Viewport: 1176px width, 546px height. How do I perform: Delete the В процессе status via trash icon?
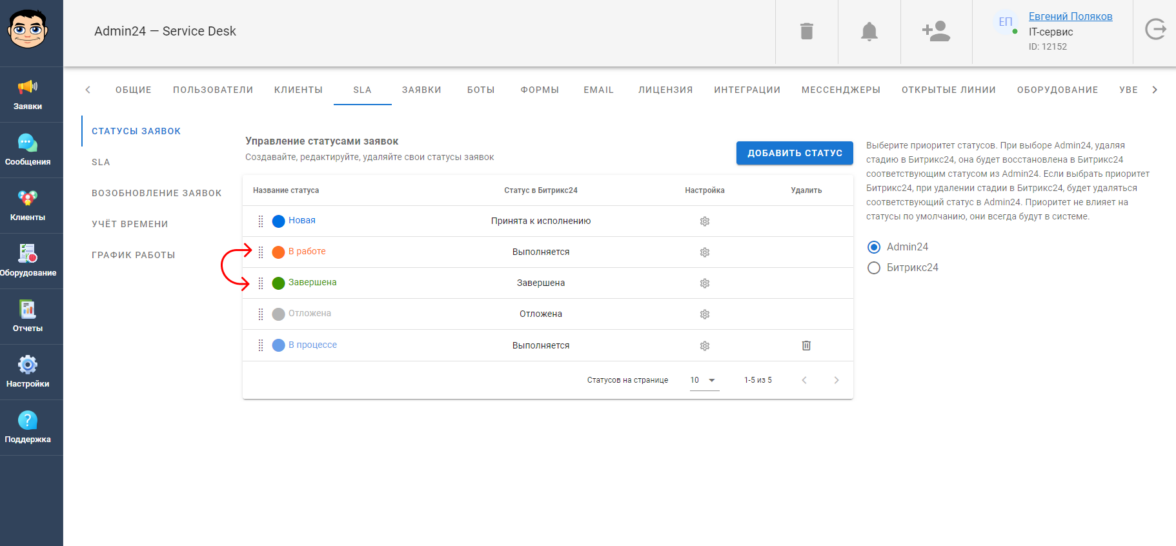point(806,345)
